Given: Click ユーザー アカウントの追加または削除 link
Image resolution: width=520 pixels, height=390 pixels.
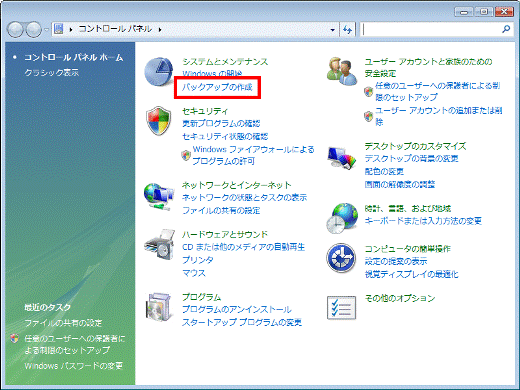Looking at the screenshot, I should point(439,116).
